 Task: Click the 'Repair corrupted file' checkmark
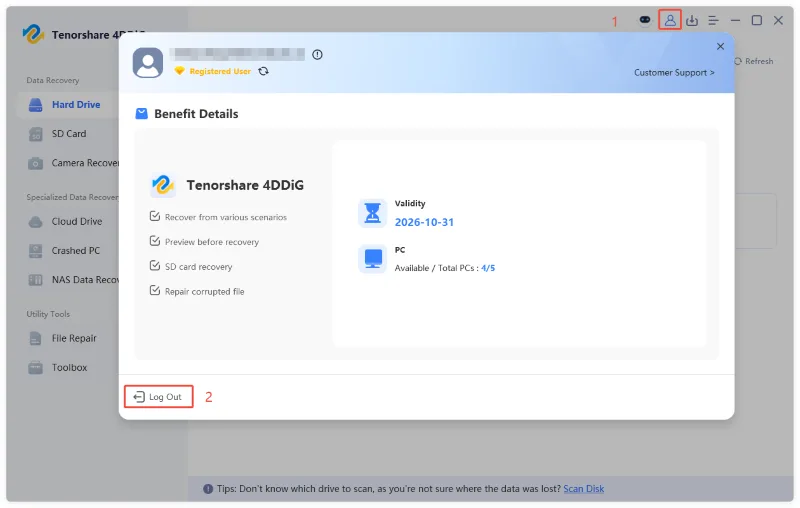[155, 290]
